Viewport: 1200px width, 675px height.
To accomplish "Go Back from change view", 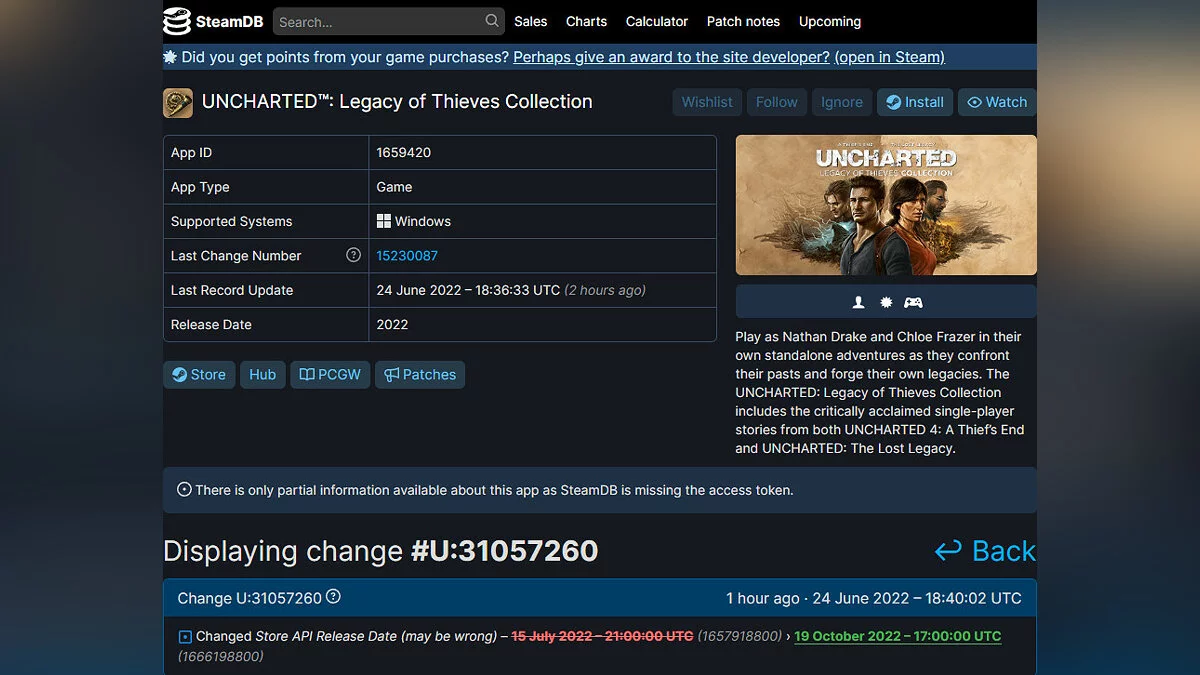I will [x=985, y=551].
